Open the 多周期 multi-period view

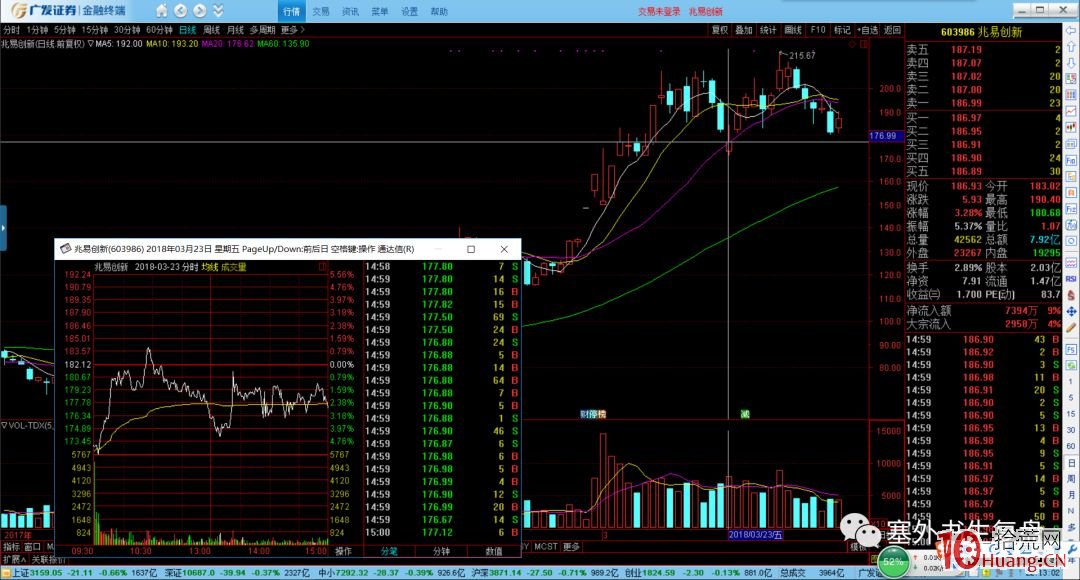pos(262,30)
